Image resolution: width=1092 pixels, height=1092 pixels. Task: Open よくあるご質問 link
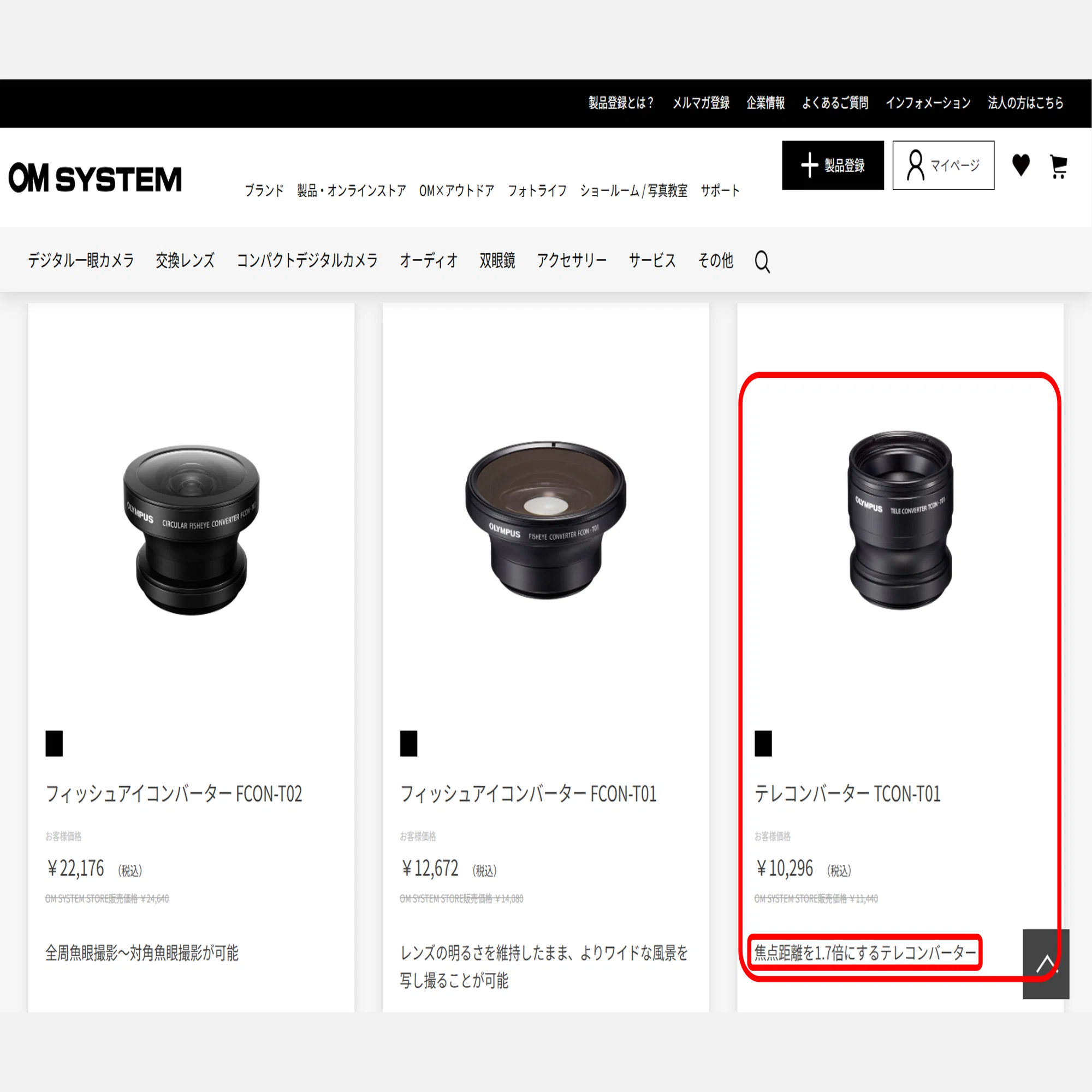pyautogui.click(x=835, y=103)
